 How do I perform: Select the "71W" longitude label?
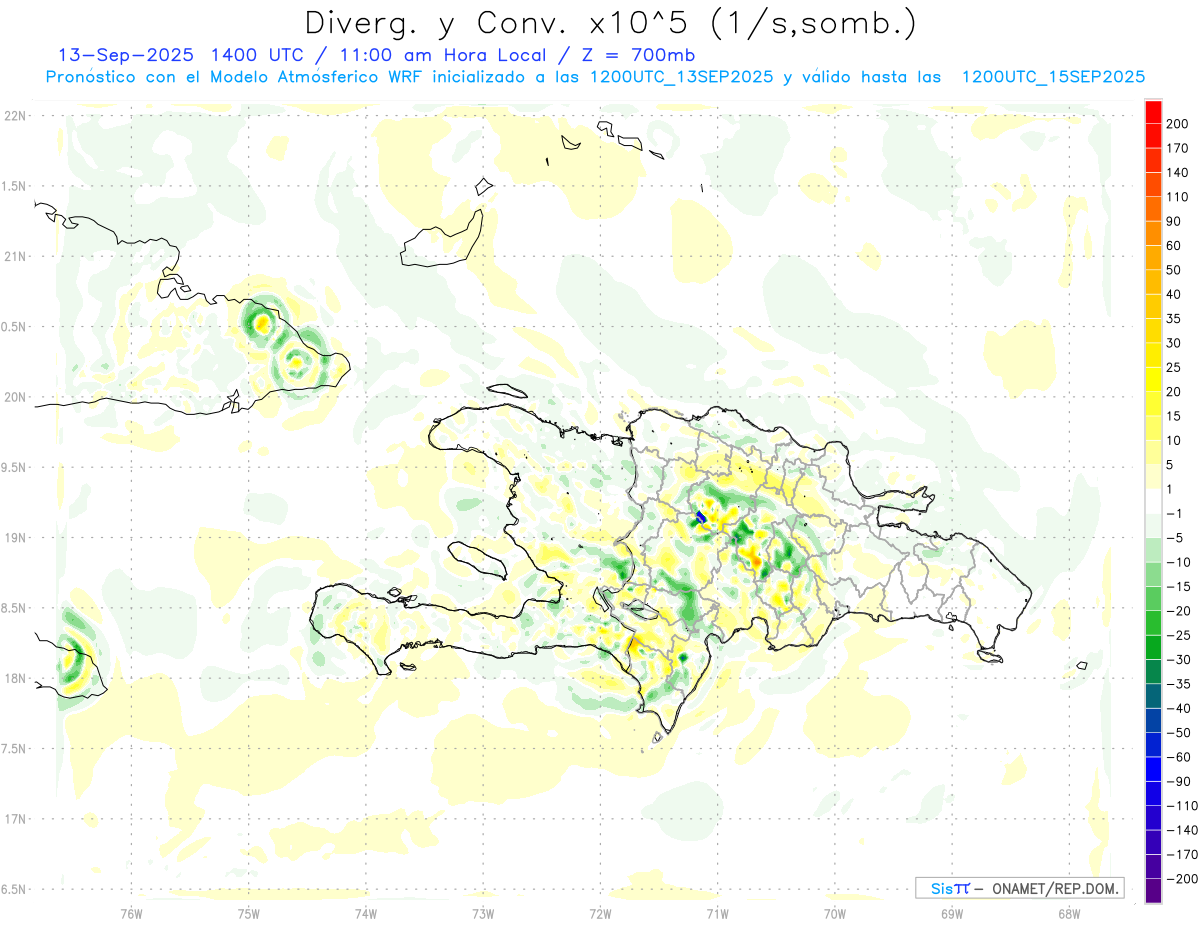717,913
